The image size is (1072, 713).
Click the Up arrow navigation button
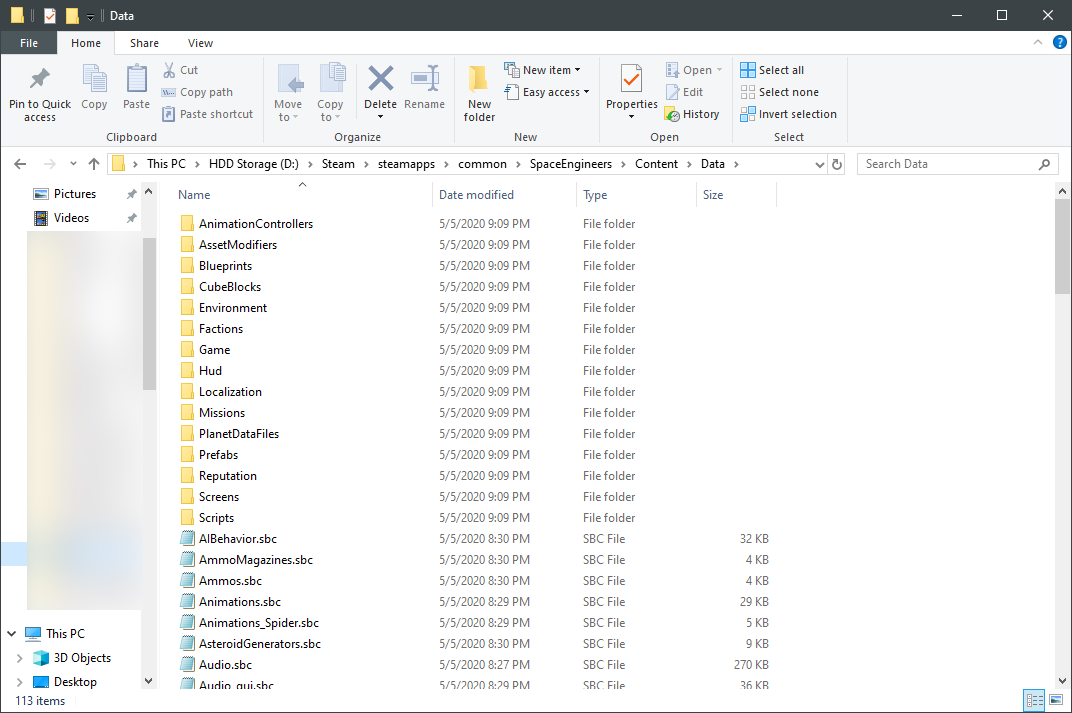tap(94, 164)
